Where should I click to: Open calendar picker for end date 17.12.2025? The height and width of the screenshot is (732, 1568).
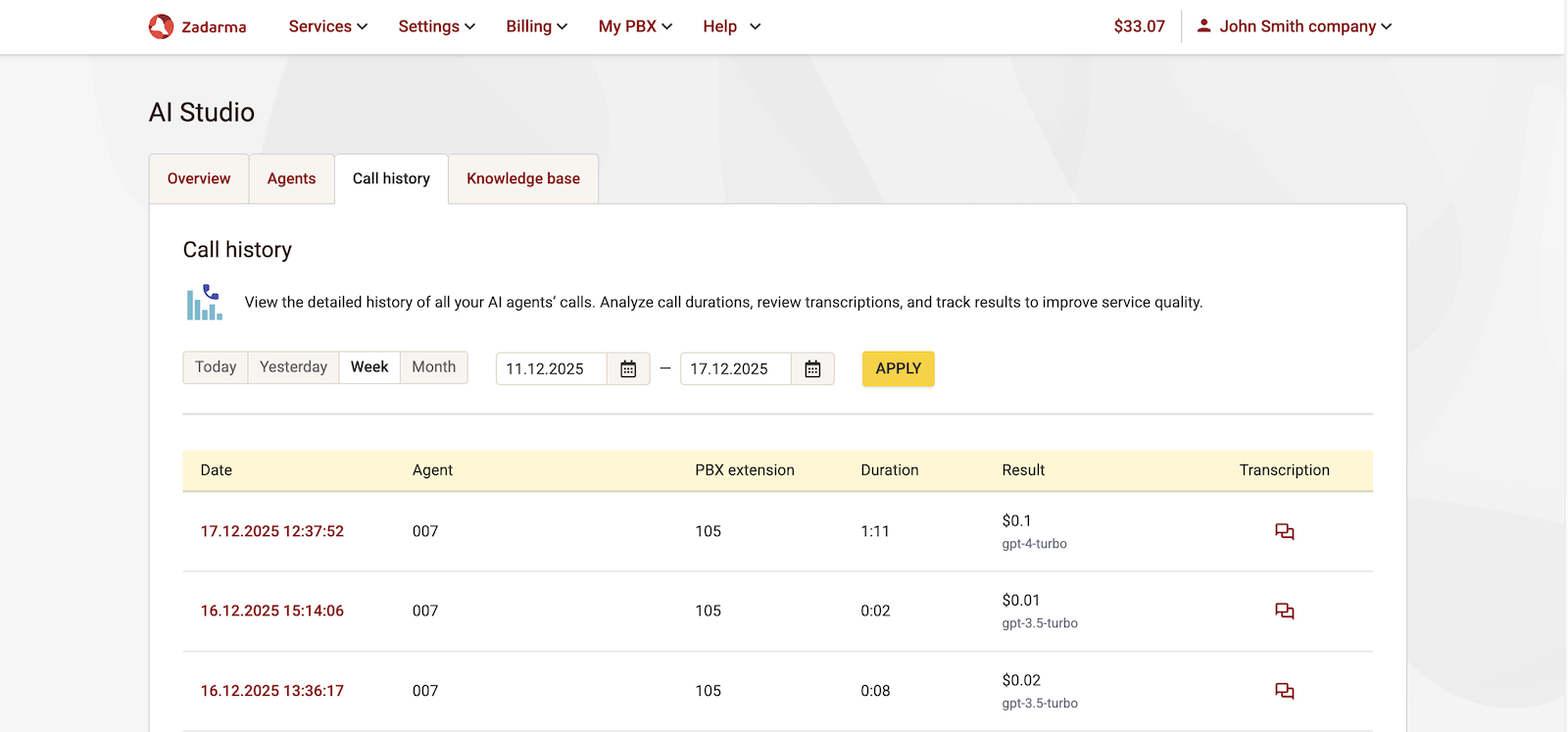[812, 368]
